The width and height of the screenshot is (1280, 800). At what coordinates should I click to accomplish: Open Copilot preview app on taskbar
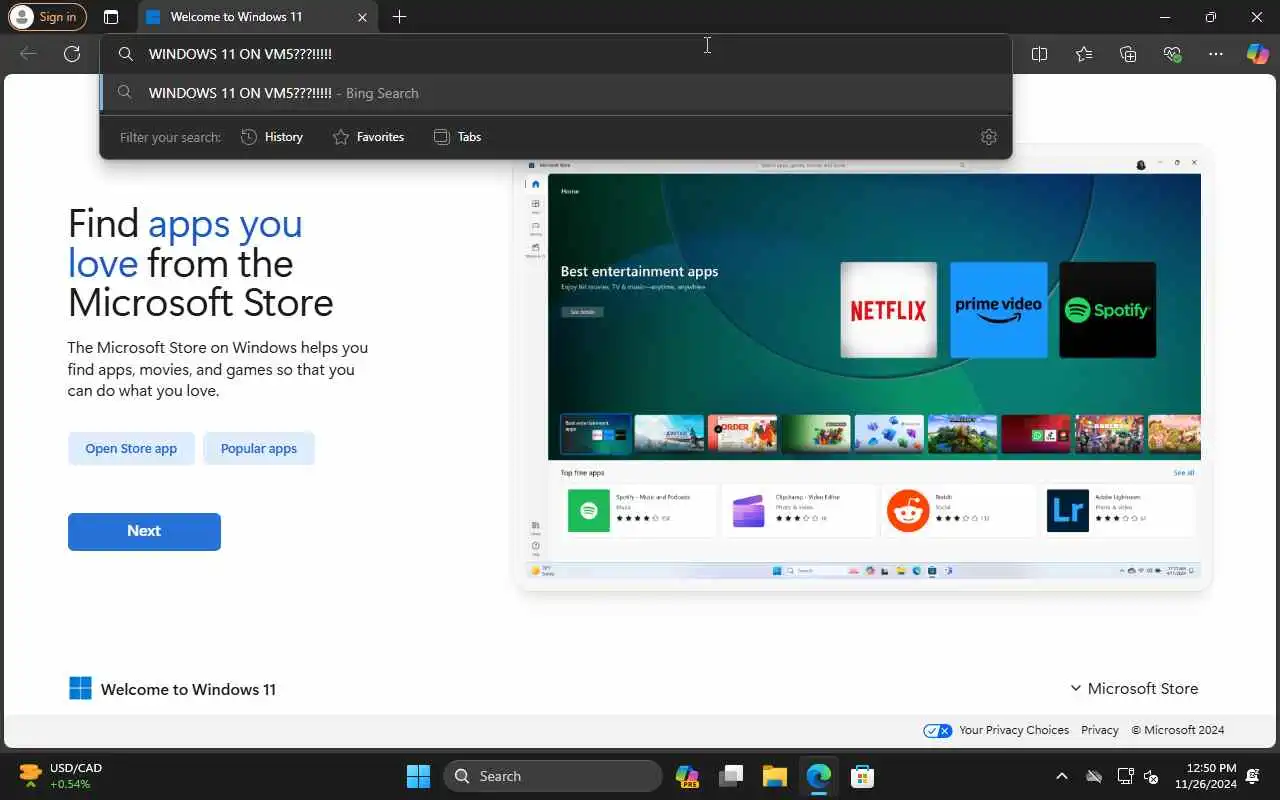687,776
